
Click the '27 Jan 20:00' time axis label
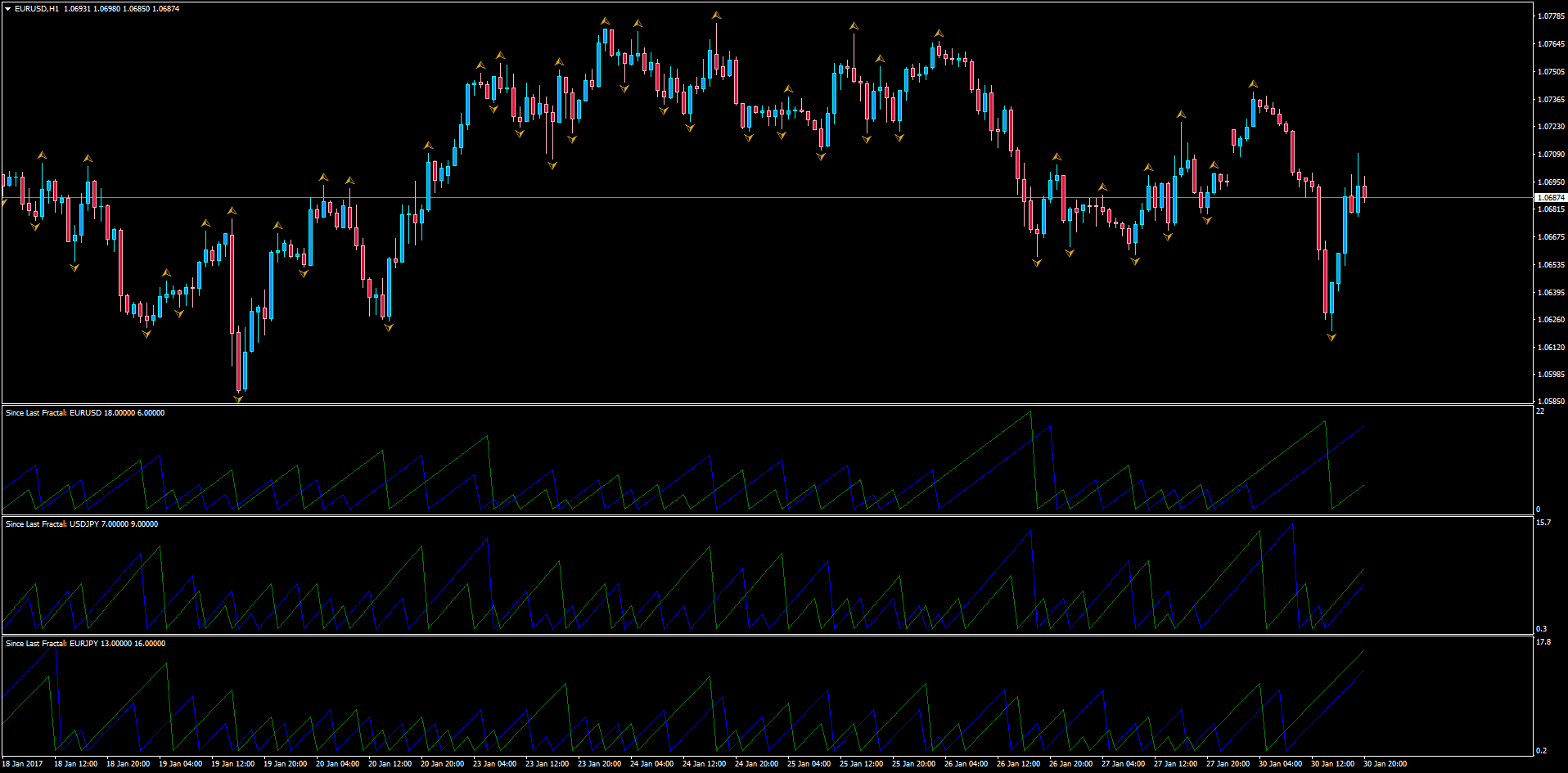click(1228, 764)
